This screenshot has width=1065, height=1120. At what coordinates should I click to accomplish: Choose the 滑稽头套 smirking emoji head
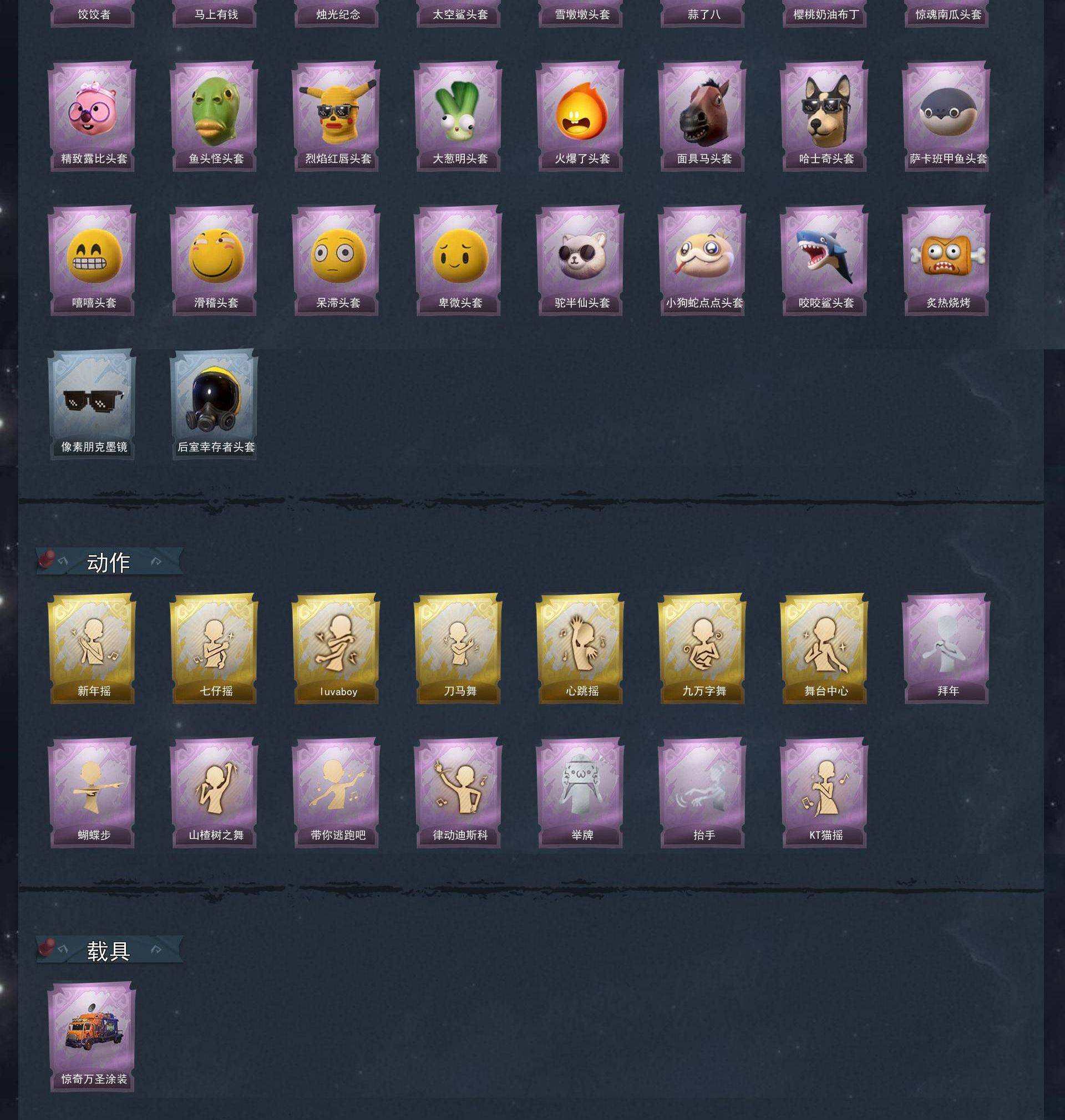click(x=214, y=261)
